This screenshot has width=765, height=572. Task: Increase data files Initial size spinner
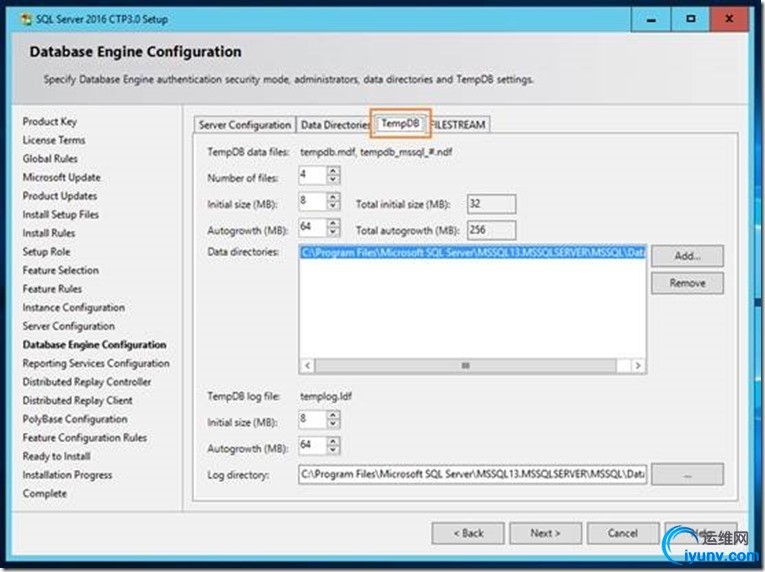[x=333, y=197]
